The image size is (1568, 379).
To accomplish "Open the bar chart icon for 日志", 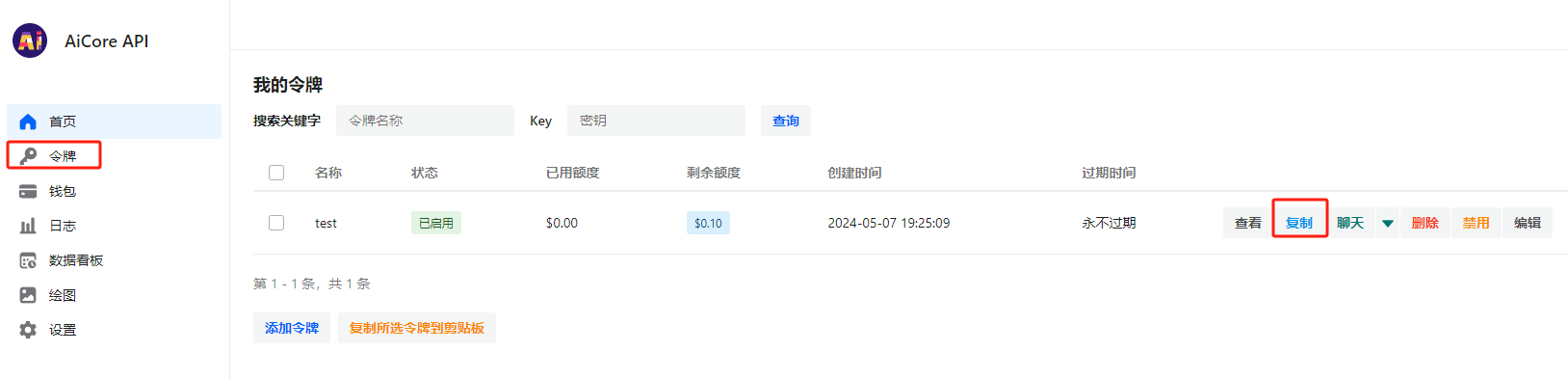I will point(28,226).
